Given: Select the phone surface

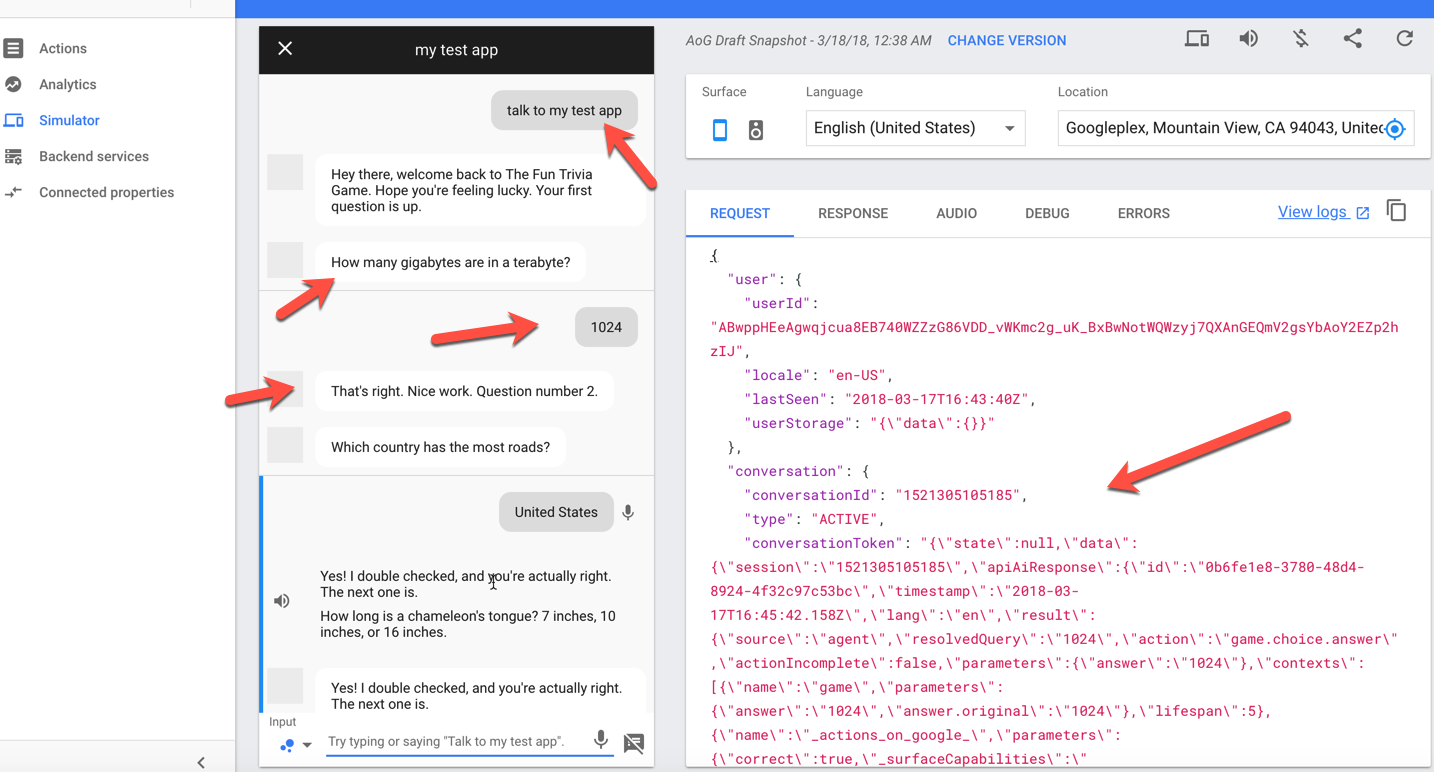Looking at the screenshot, I should tap(720, 129).
